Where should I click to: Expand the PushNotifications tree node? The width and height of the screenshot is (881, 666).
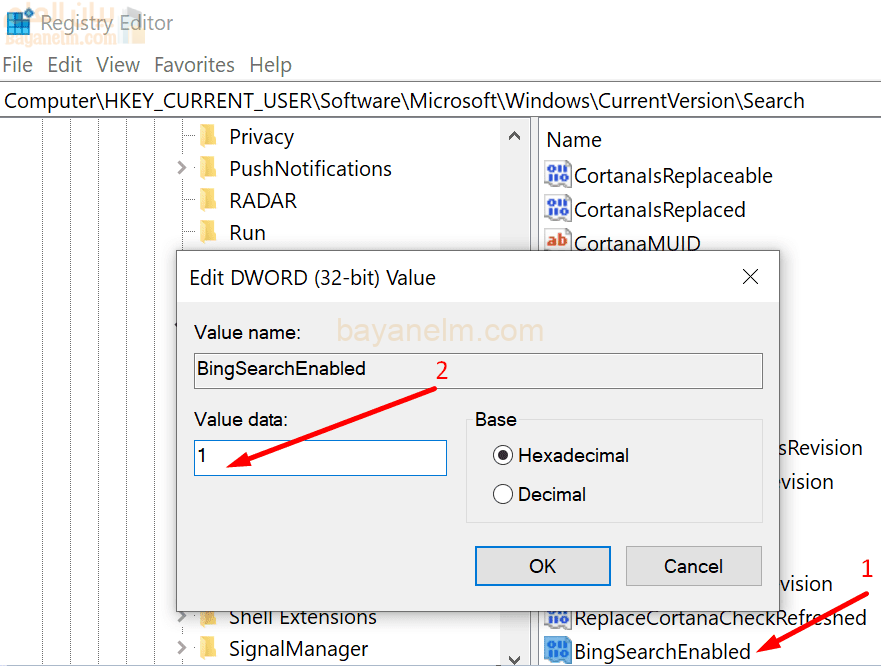(181, 168)
